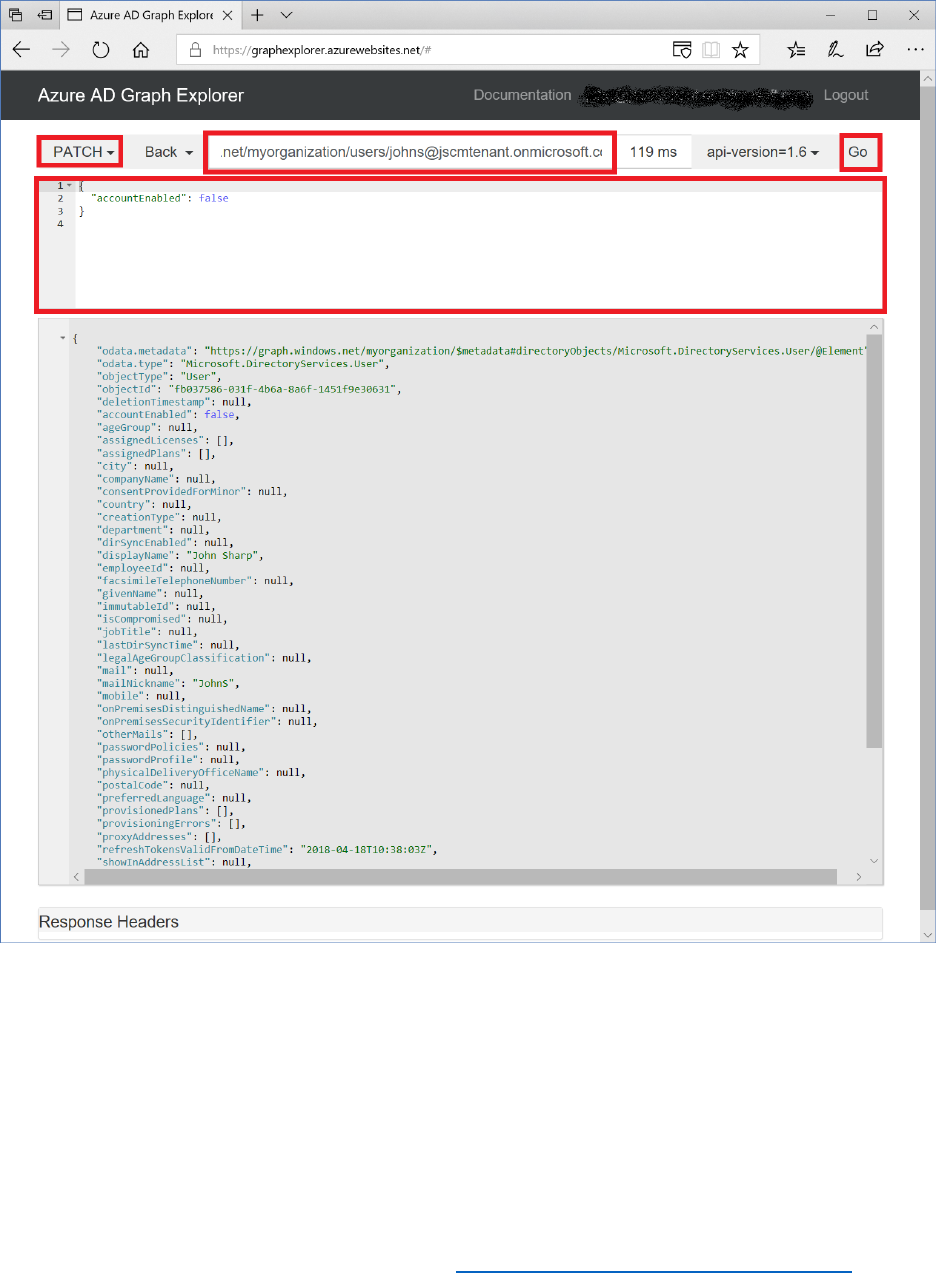The height and width of the screenshot is (1273, 936).
Task: Click the Azure AD Graph Explorer title
Action: [141, 96]
